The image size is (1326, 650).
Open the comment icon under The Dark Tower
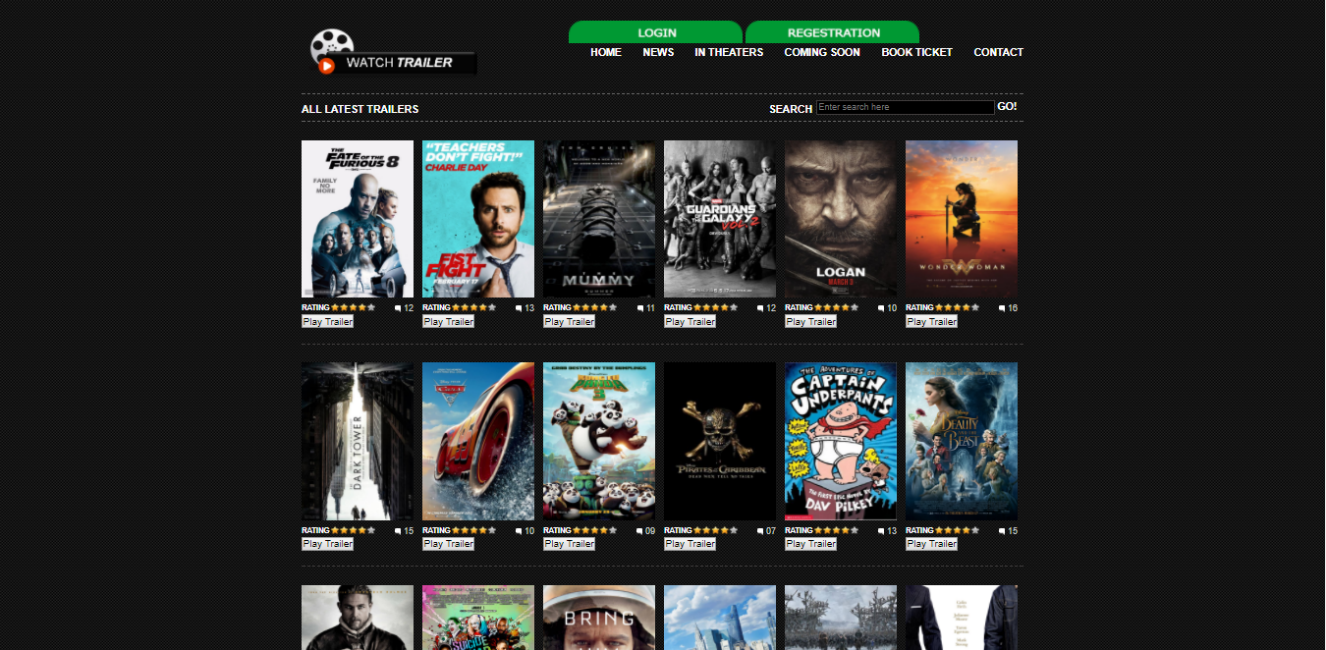coord(398,531)
